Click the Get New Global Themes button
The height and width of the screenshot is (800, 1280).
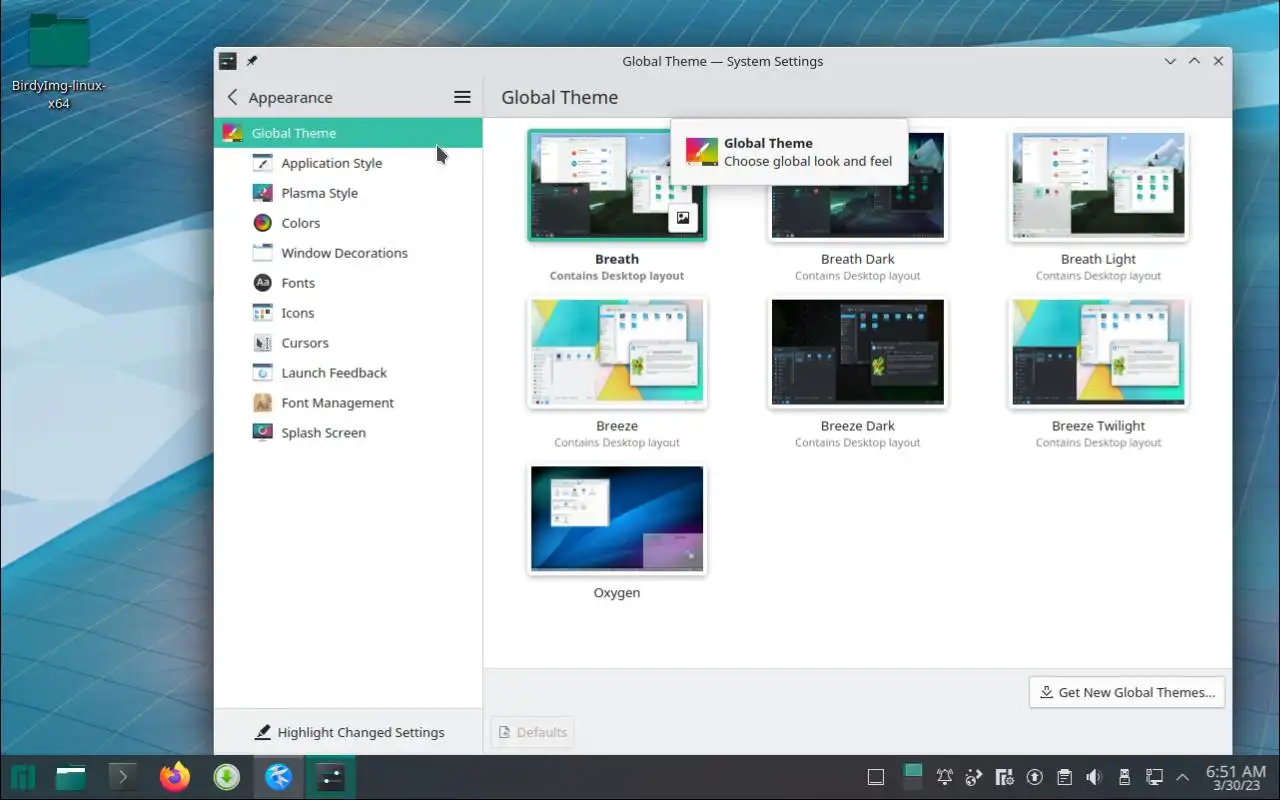coord(1127,692)
